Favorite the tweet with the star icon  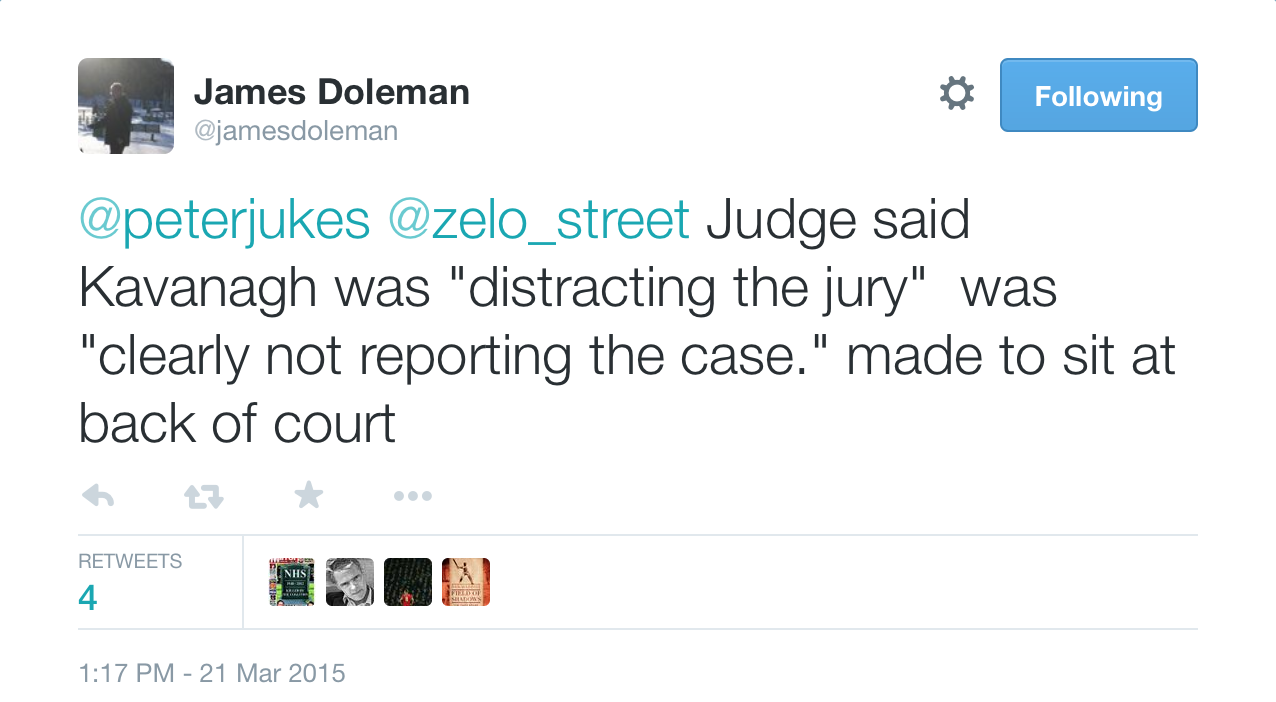pyautogui.click(x=309, y=494)
